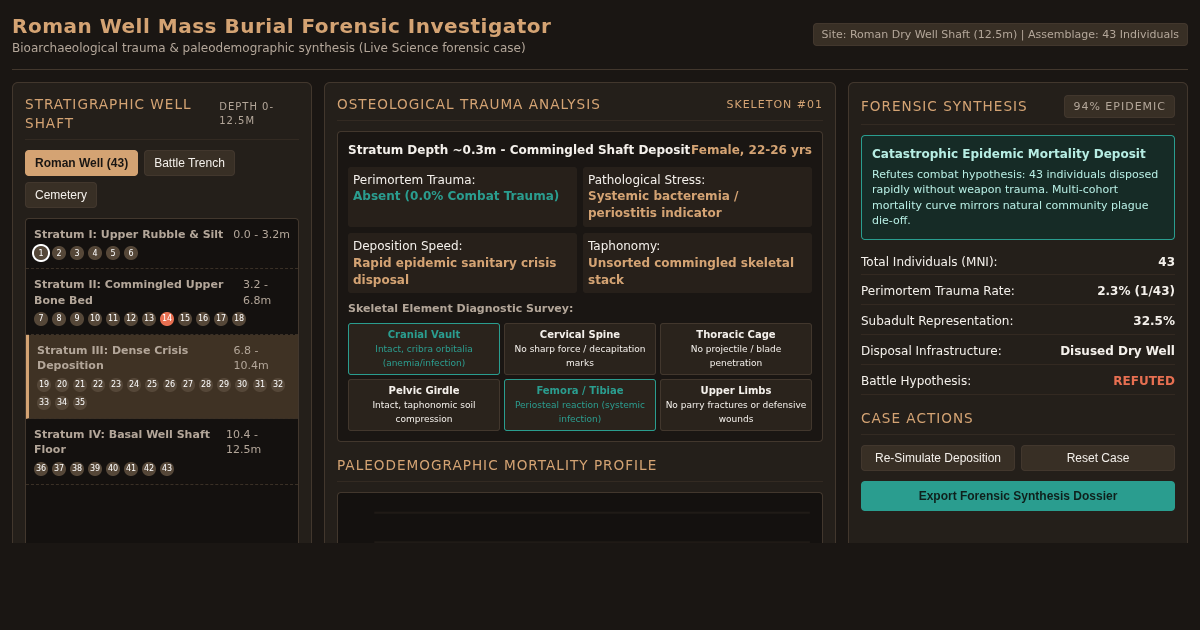
Task: Select skeleton marker 3
Action: 77,253
